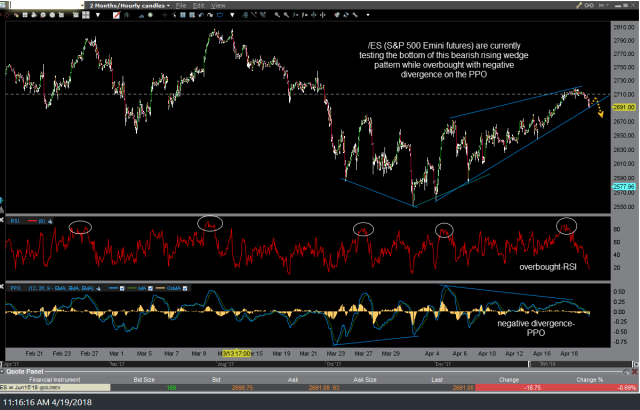Click the yellow 2691.00 price label
Image resolution: width=640 pixels, height=410 pixels.
(624, 107)
